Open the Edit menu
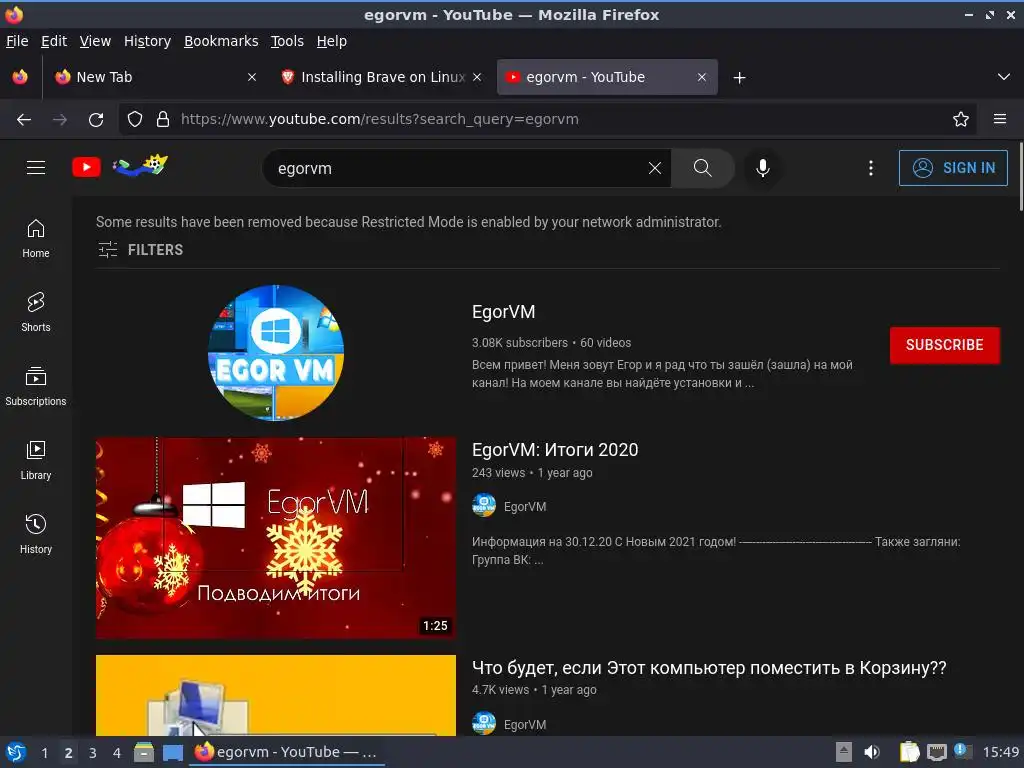Image resolution: width=1024 pixels, height=768 pixels. tap(54, 41)
